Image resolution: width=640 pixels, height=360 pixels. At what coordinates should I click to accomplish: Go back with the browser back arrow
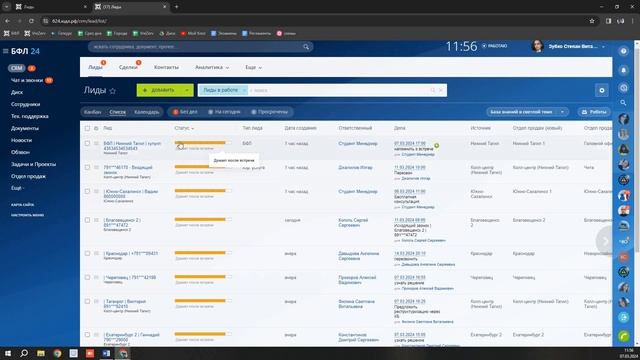[7, 21]
